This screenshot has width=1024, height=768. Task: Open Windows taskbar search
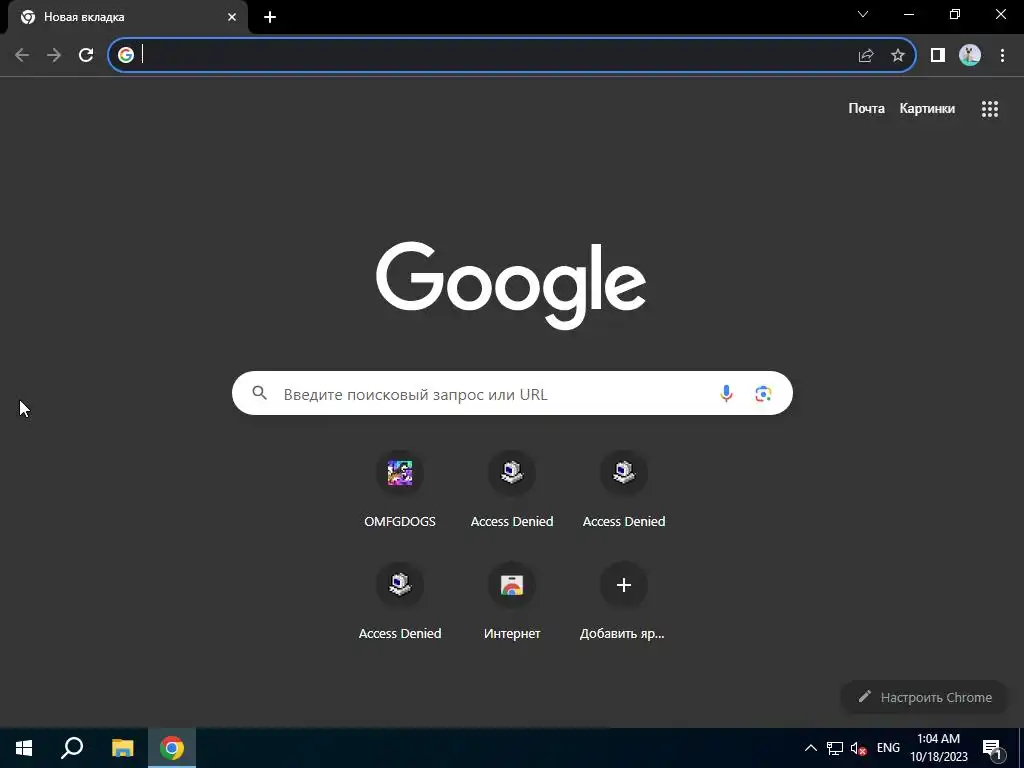tap(72, 748)
